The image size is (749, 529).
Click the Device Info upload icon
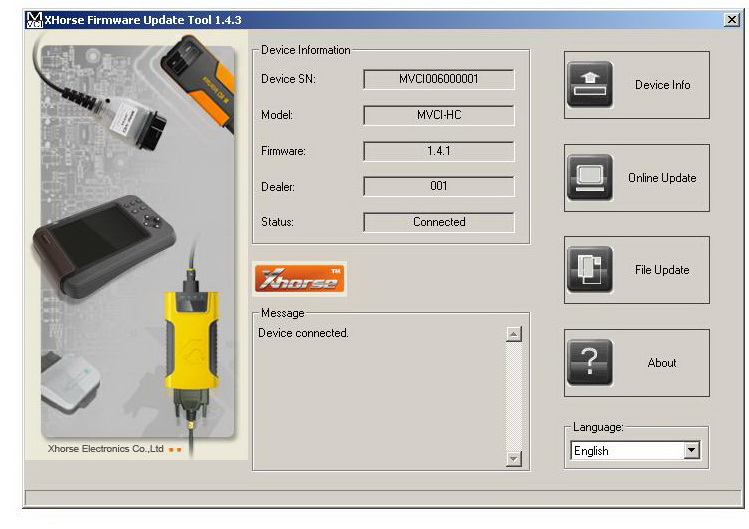[x=590, y=84]
